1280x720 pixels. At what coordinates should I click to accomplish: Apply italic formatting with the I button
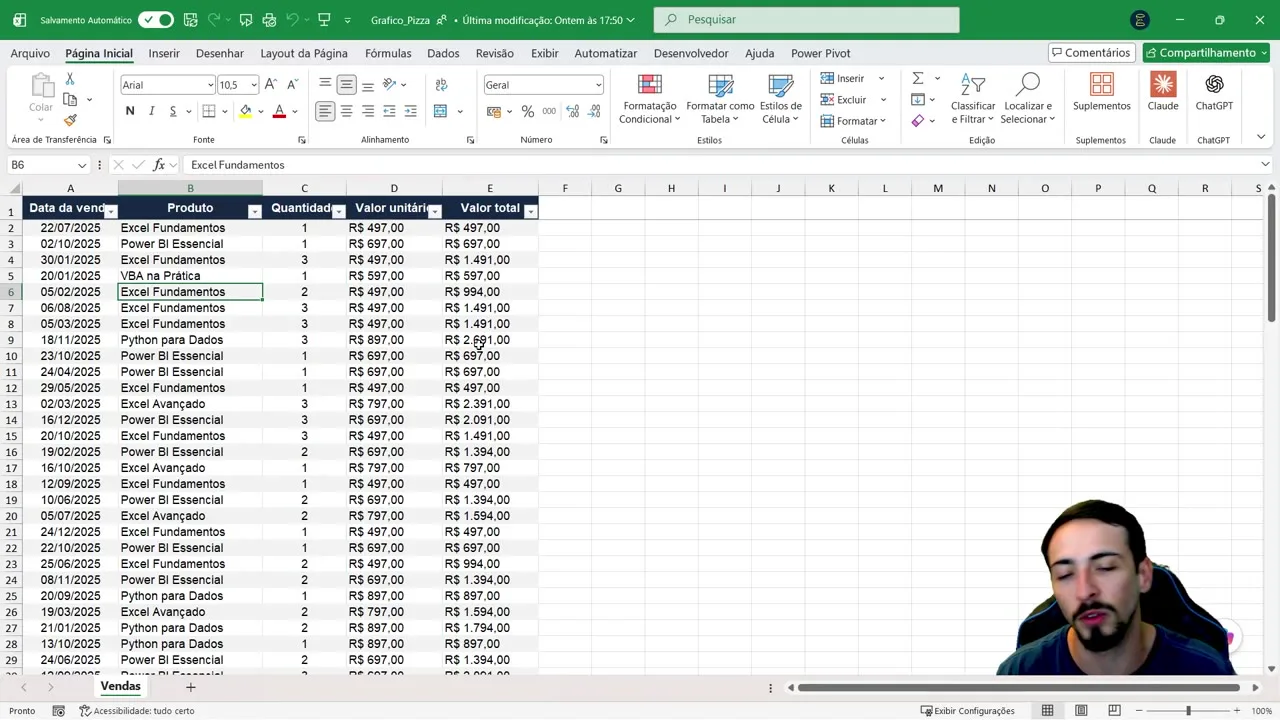151,111
